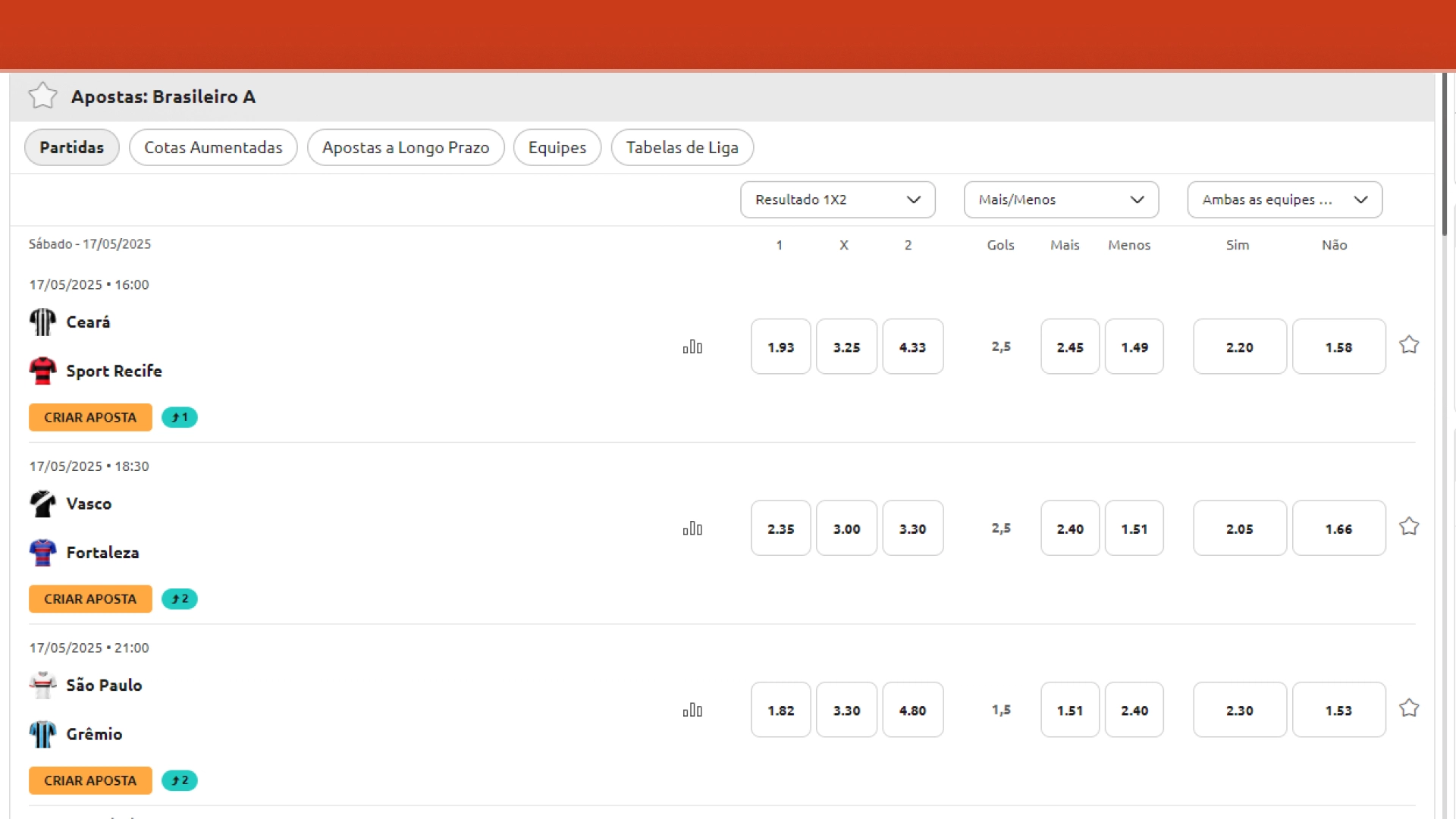This screenshot has height=819, width=1456.
Task: Favorite the Ceará vs Sport Recife match
Action: point(1409,345)
